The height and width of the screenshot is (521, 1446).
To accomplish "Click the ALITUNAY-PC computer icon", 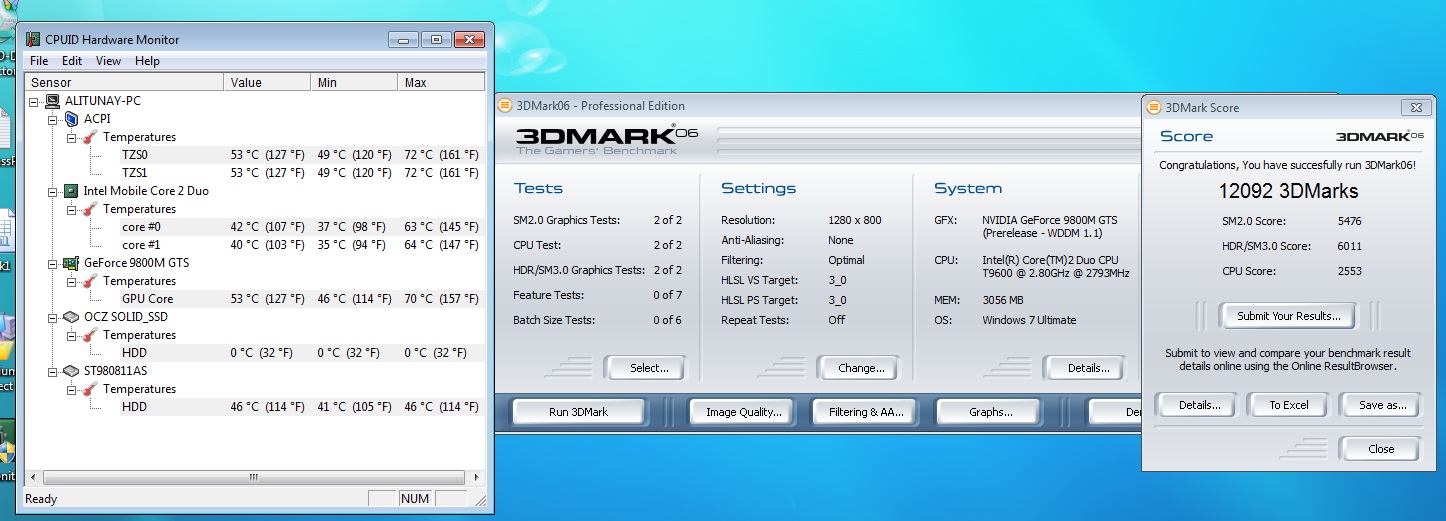I will 52,101.
